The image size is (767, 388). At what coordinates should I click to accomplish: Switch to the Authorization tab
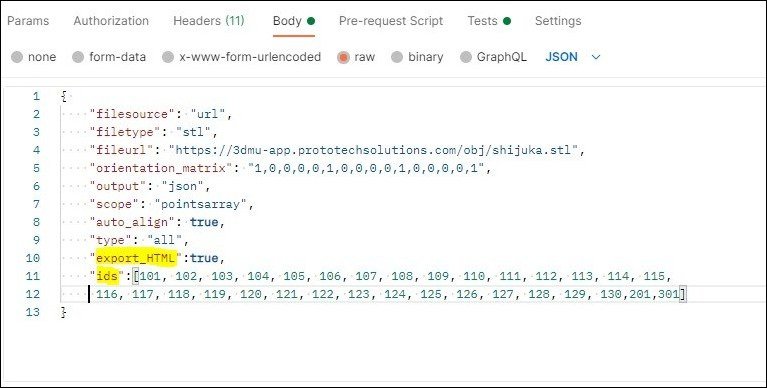pyautogui.click(x=111, y=21)
